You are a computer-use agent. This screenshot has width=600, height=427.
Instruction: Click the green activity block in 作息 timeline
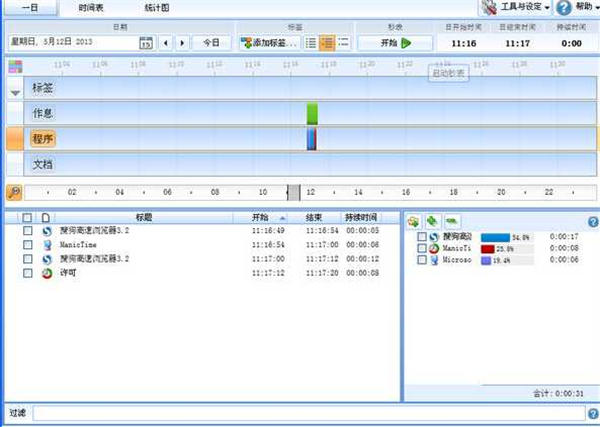312,113
